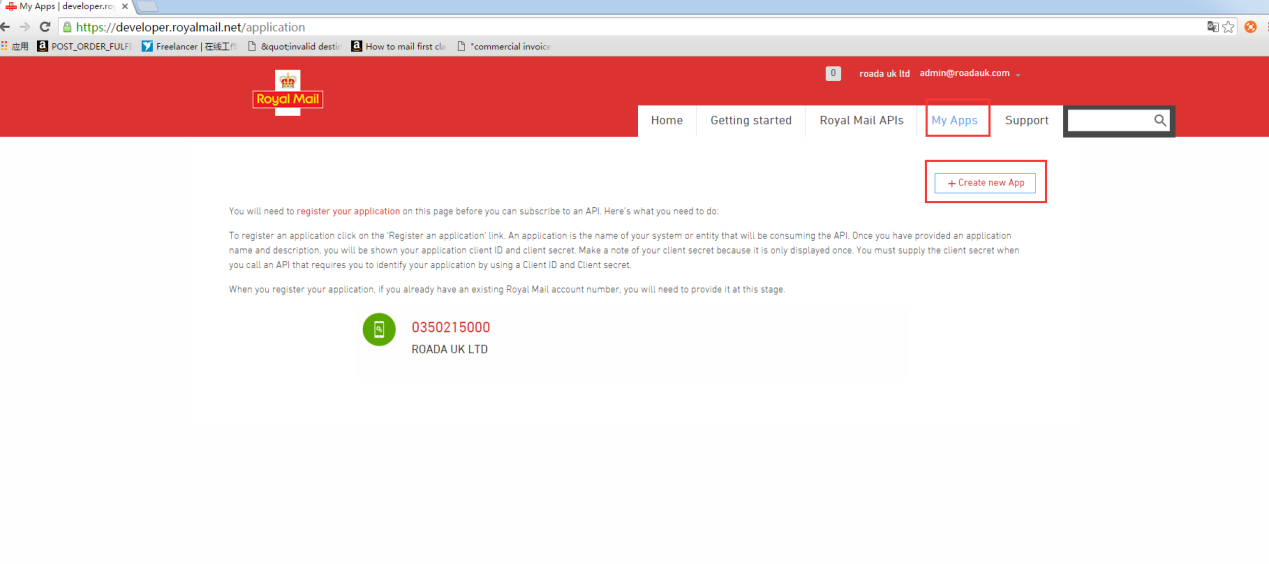Open the How to mail first cla bookmark
Image resolution: width=1269 pixels, height=564 pixels.
pyautogui.click(x=399, y=46)
